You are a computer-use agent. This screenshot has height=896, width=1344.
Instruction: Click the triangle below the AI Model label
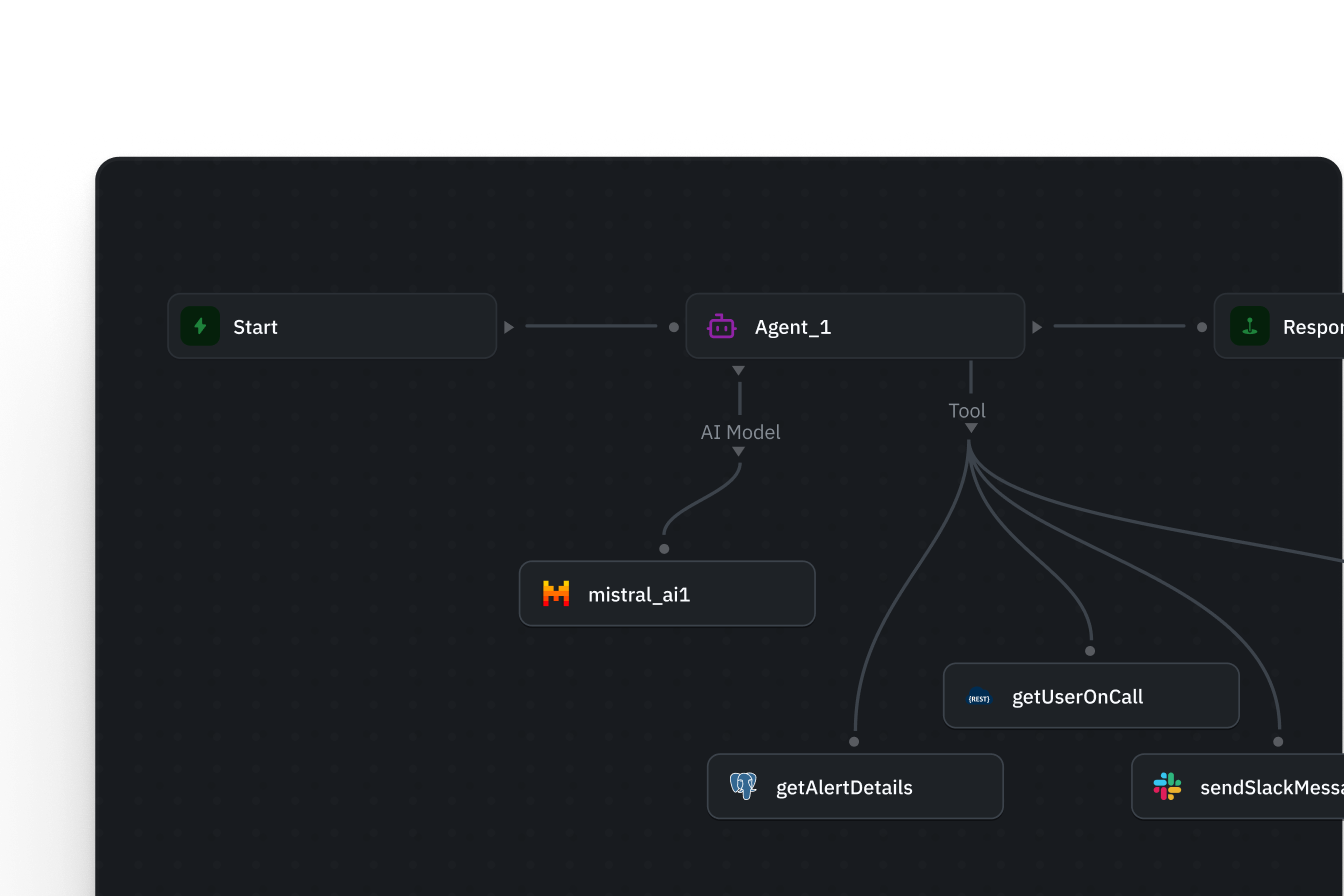click(x=738, y=452)
